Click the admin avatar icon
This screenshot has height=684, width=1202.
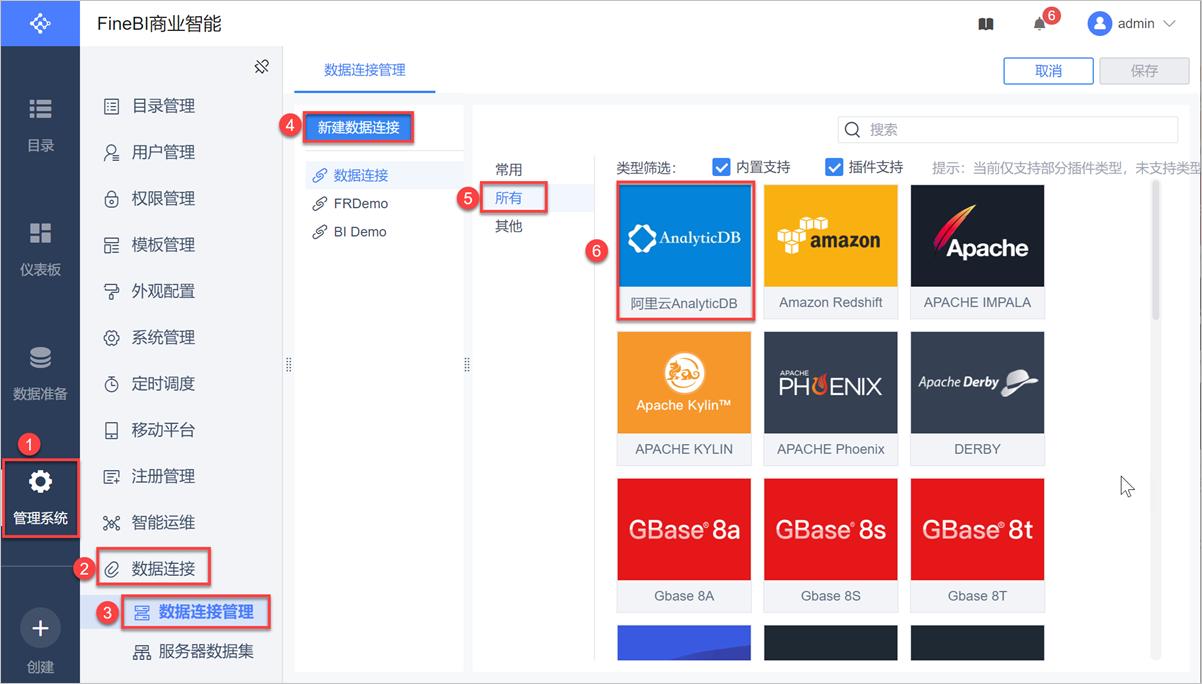[1102, 23]
